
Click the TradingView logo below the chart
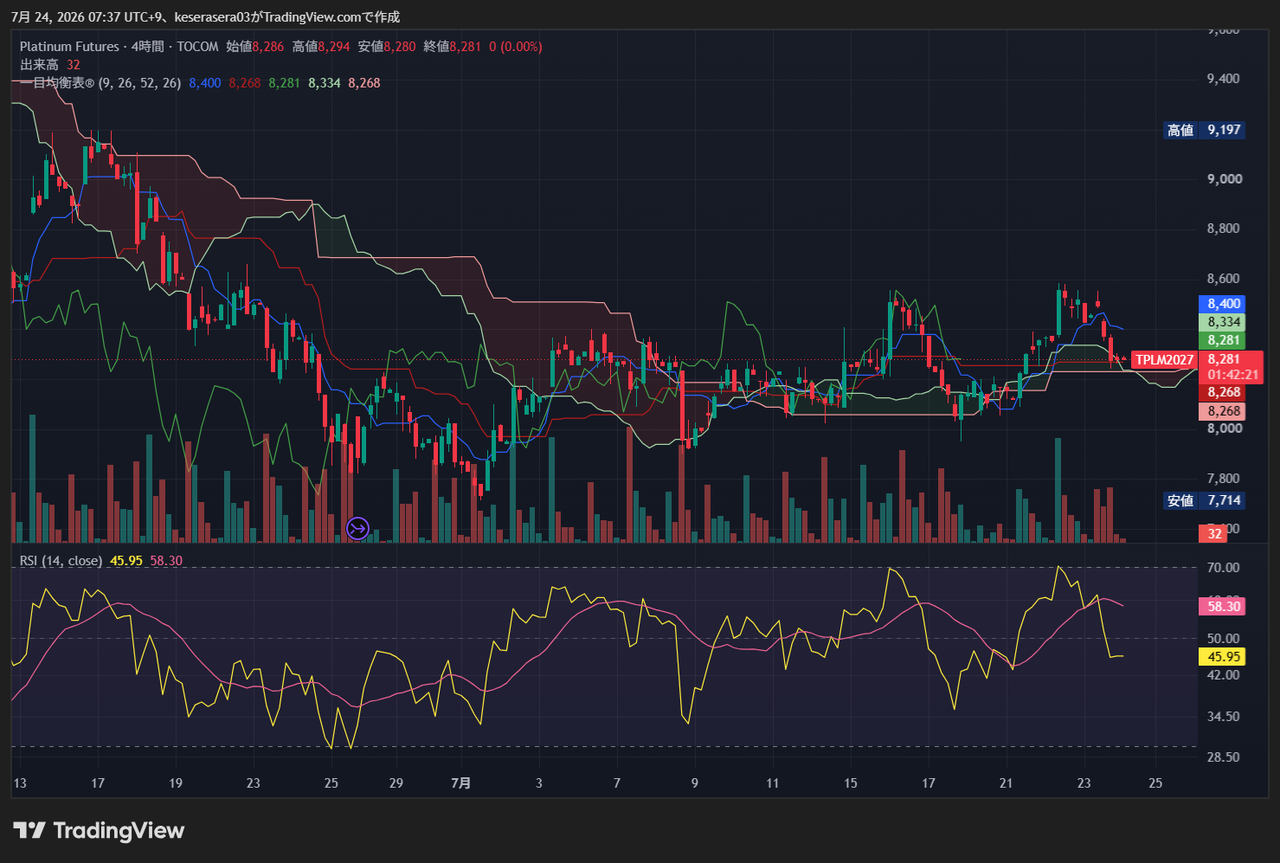tap(99, 830)
